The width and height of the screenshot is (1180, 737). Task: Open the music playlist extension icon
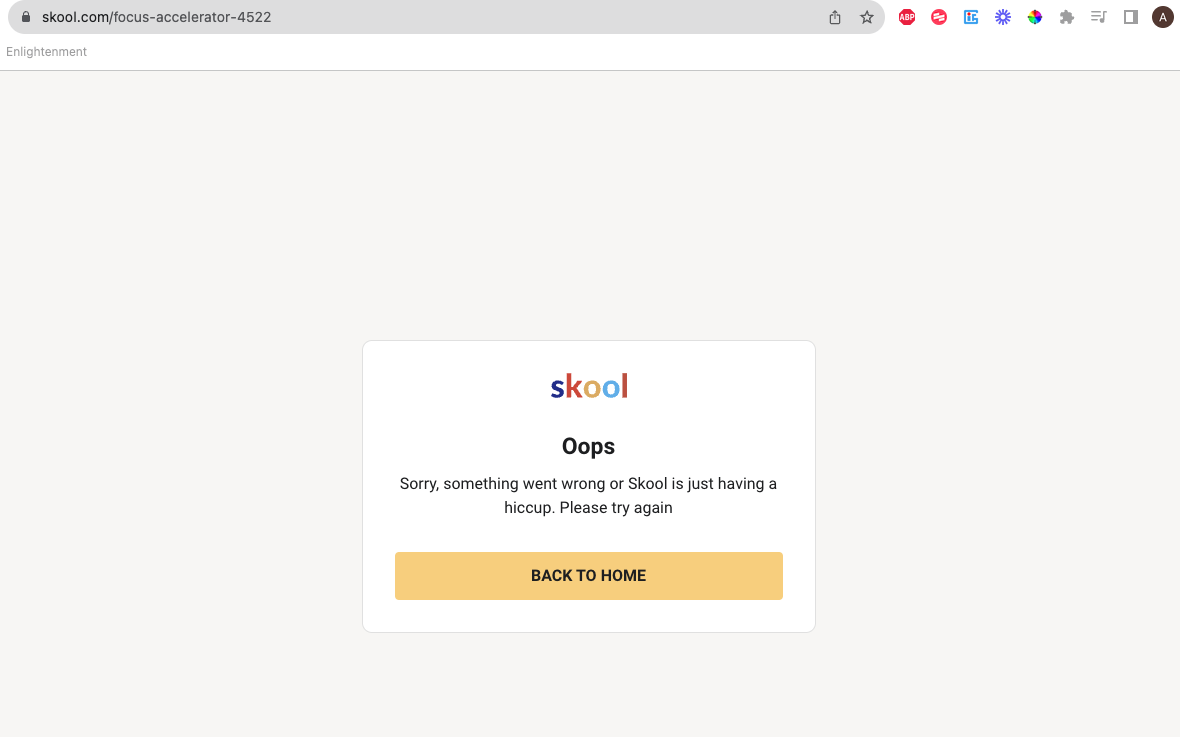(1099, 17)
